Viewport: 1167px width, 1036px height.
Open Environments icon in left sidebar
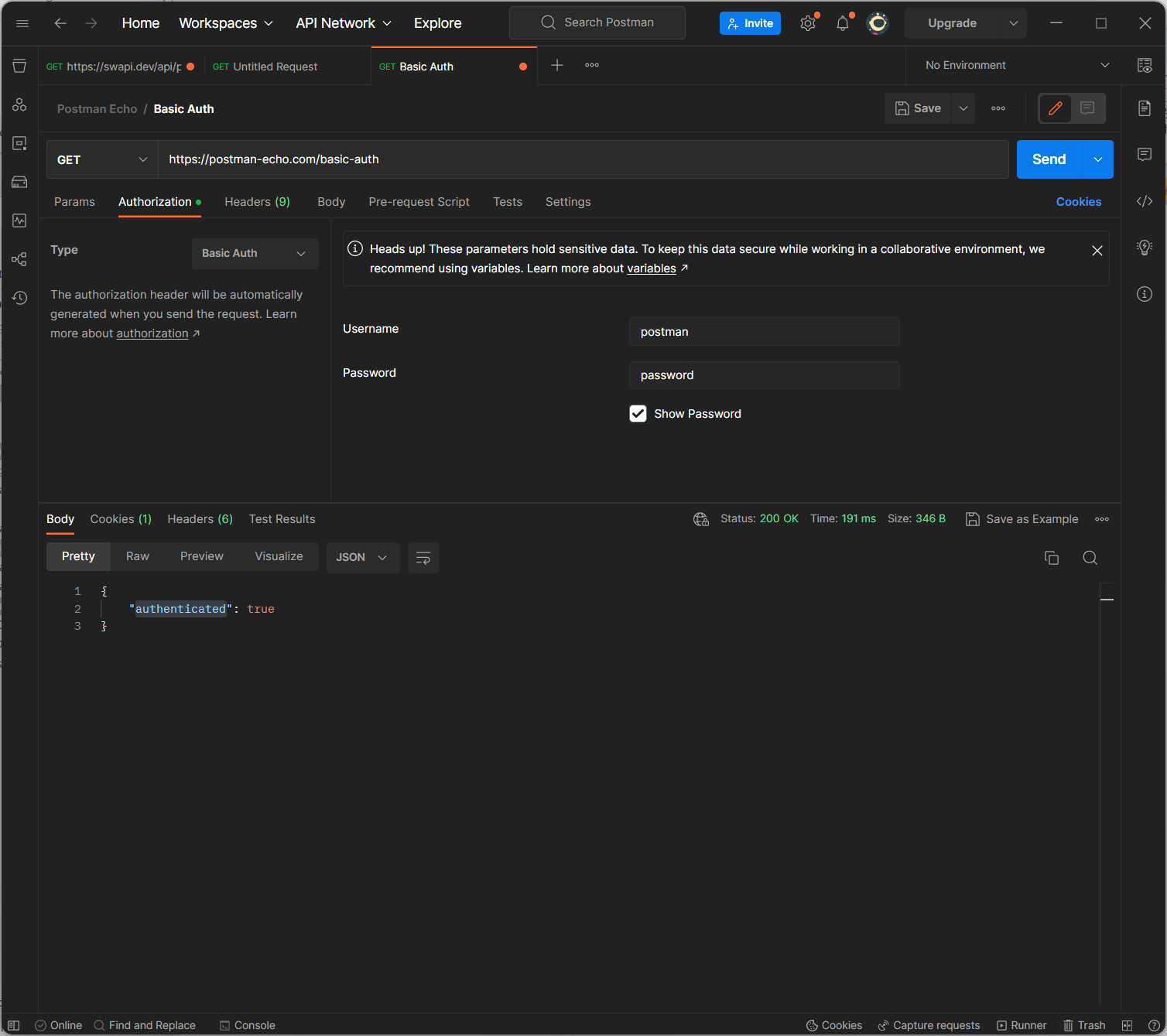pyautogui.click(x=19, y=104)
